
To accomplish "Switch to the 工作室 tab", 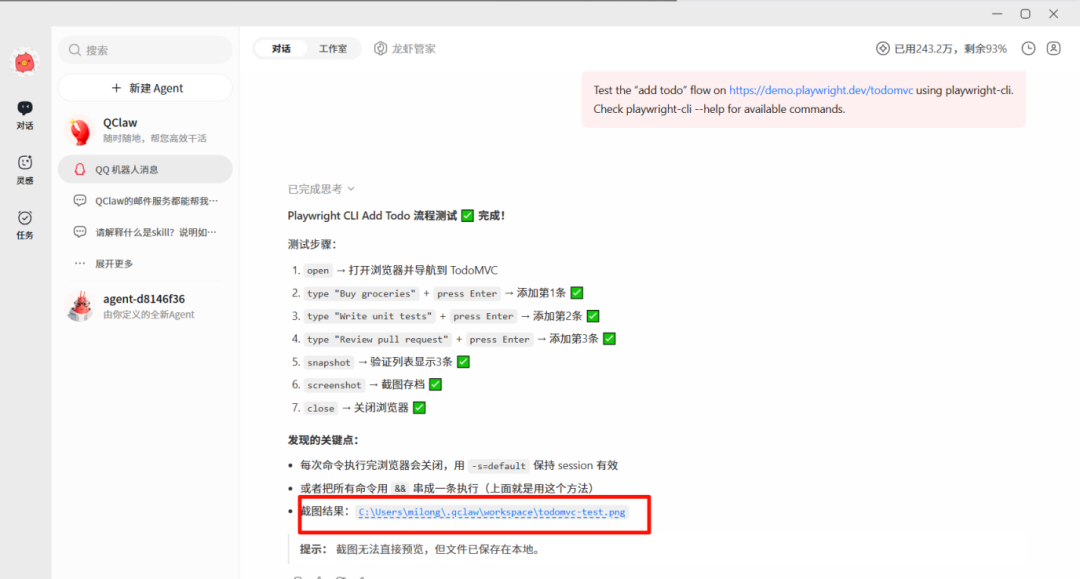I will pos(333,49).
